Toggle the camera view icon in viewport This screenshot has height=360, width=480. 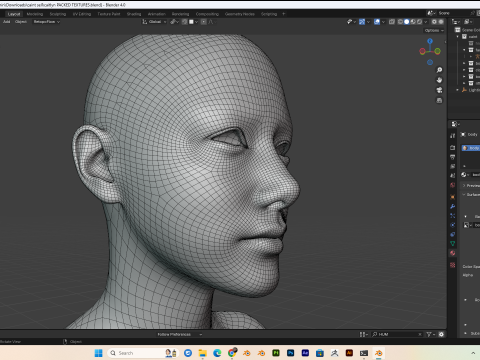click(439, 90)
